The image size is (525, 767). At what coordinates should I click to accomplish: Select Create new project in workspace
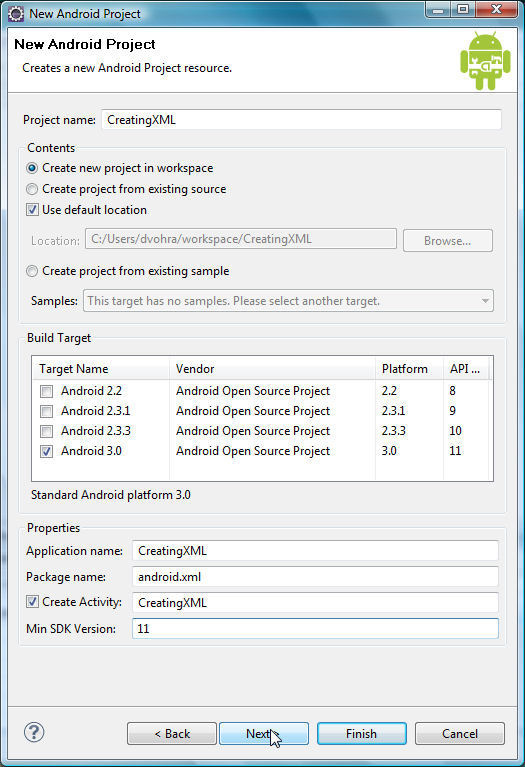tap(32, 168)
